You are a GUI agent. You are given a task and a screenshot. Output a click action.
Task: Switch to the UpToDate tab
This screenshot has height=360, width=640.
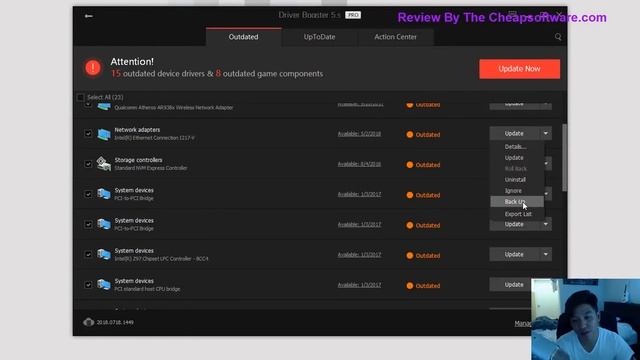point(319,37)
